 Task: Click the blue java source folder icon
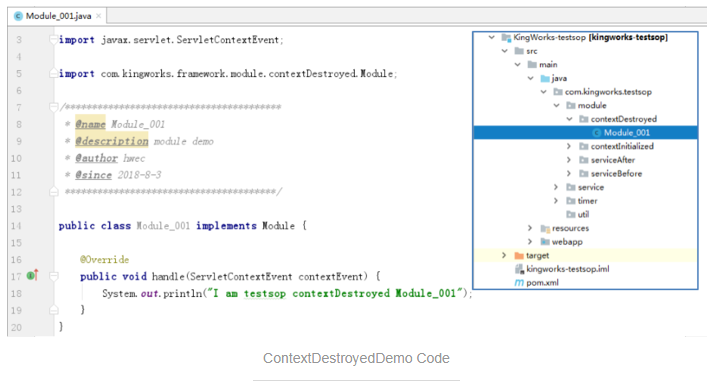(x=545, y=79)
